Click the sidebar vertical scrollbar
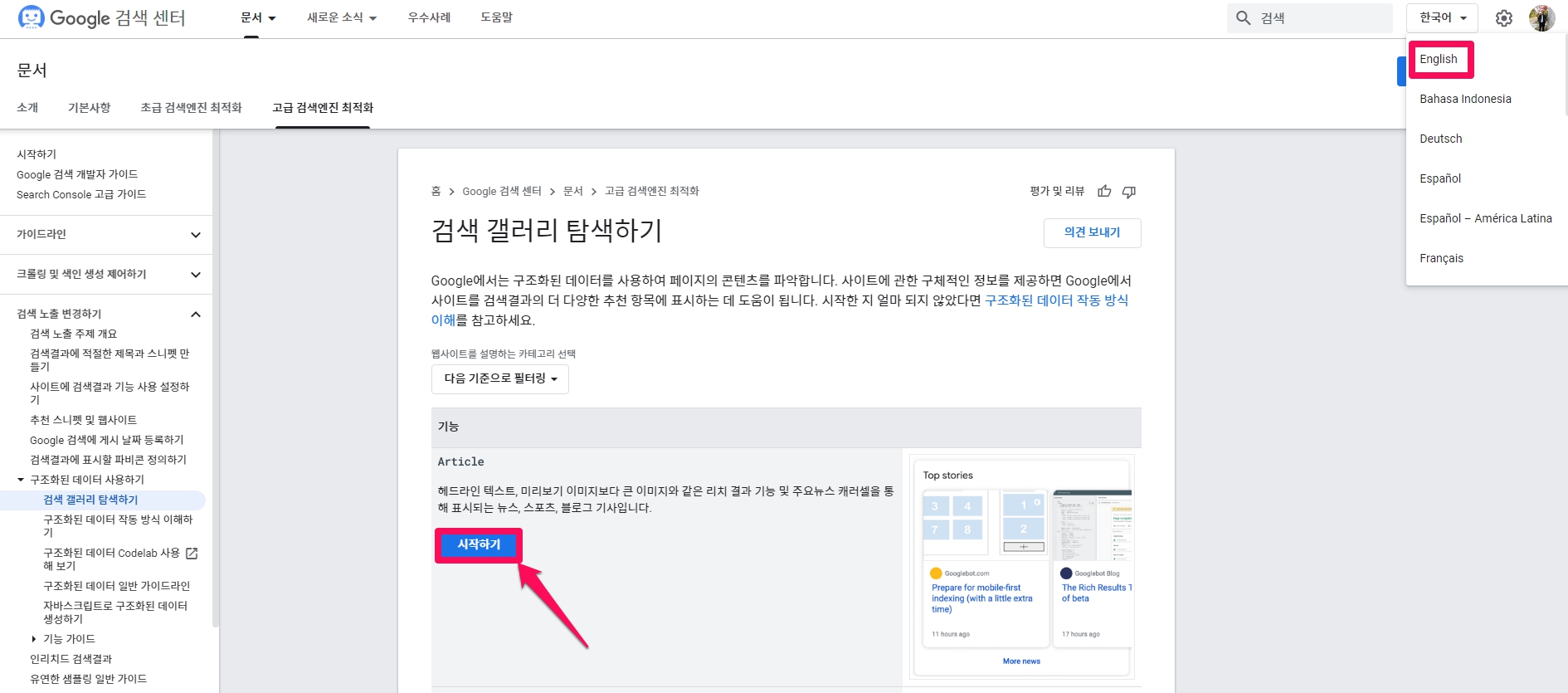1568x693 pixels. (216, 378)
